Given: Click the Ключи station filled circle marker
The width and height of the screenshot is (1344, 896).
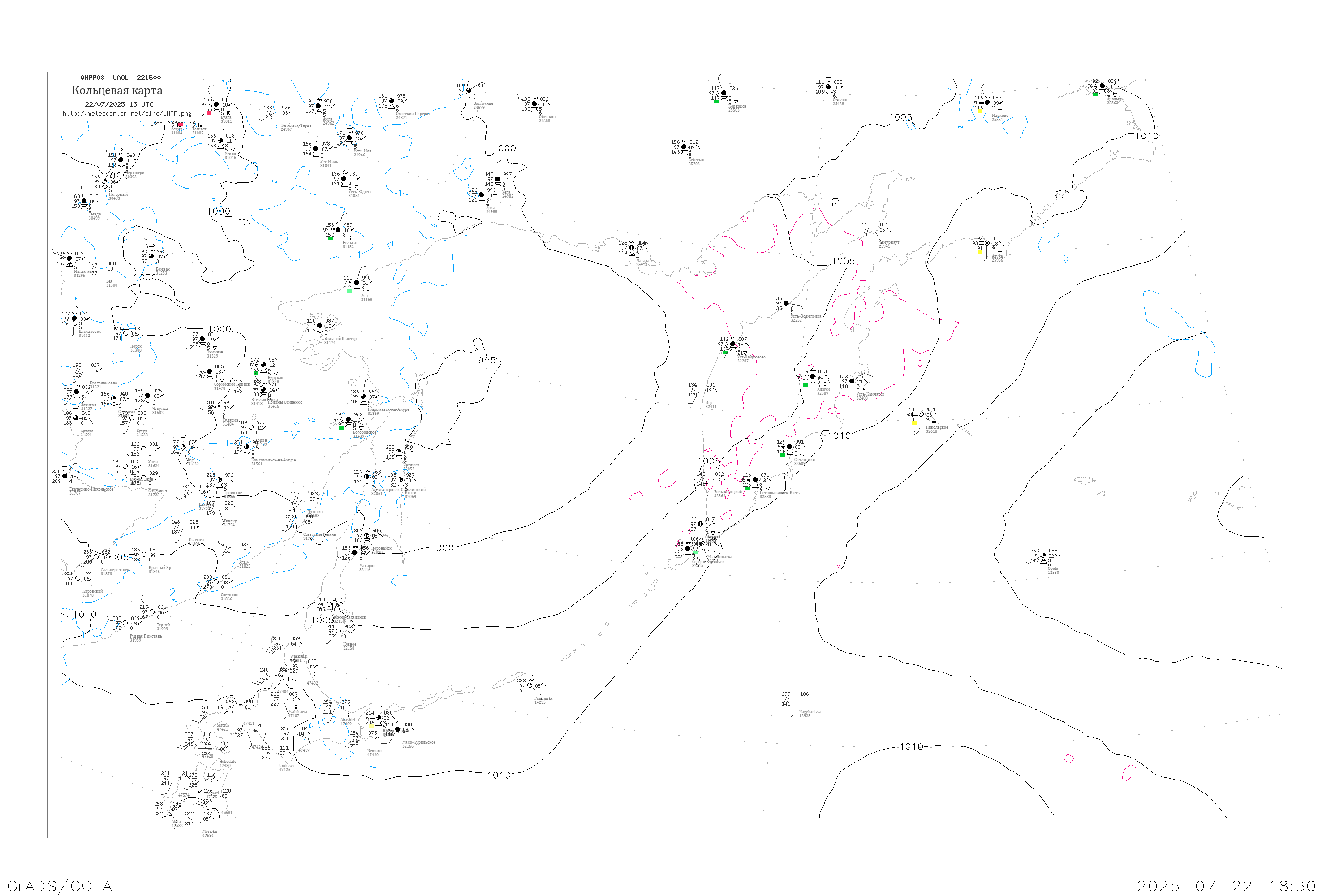Looking at the screenshot, I should 813,376.
